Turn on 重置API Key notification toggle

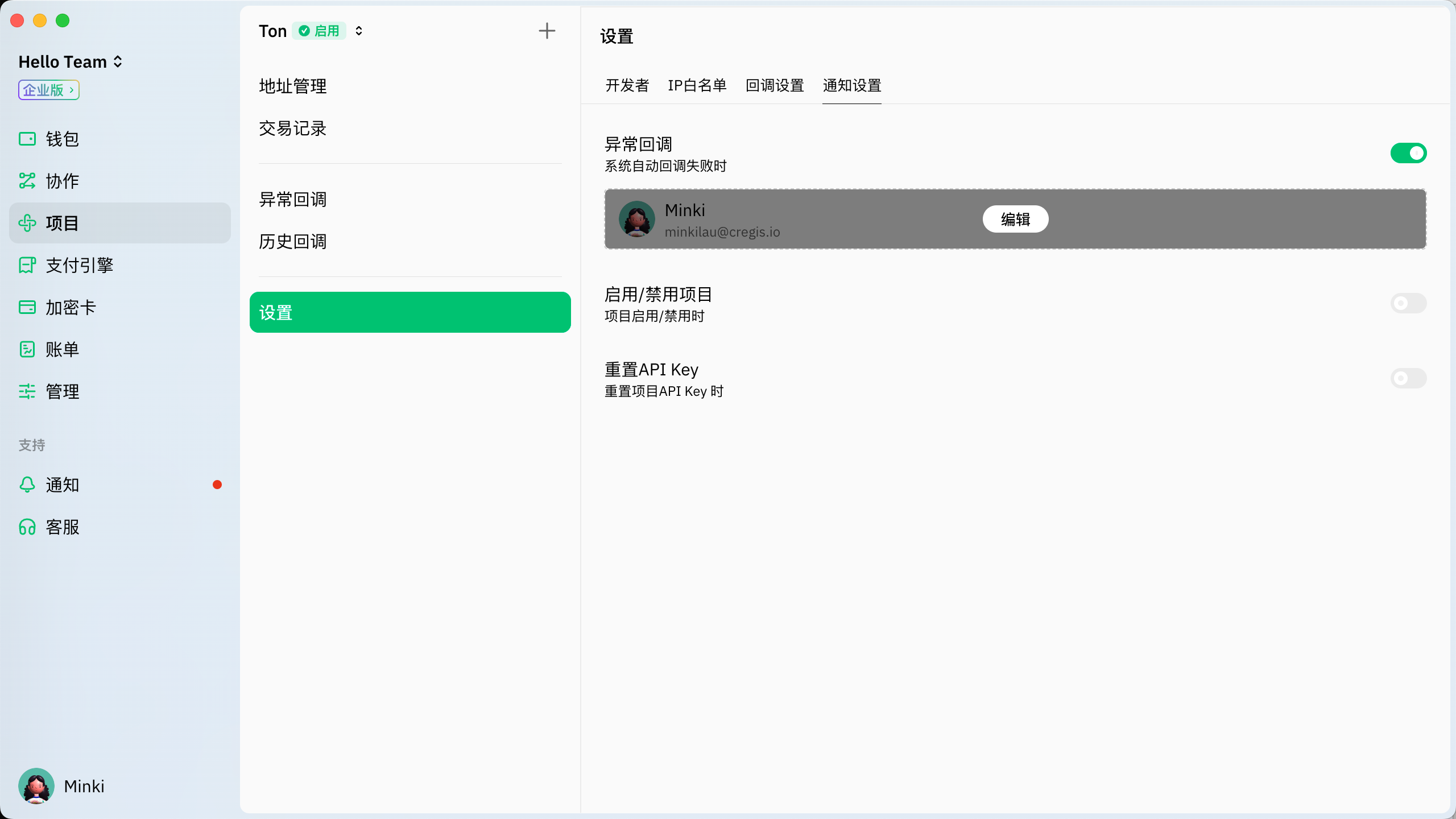1408,378
